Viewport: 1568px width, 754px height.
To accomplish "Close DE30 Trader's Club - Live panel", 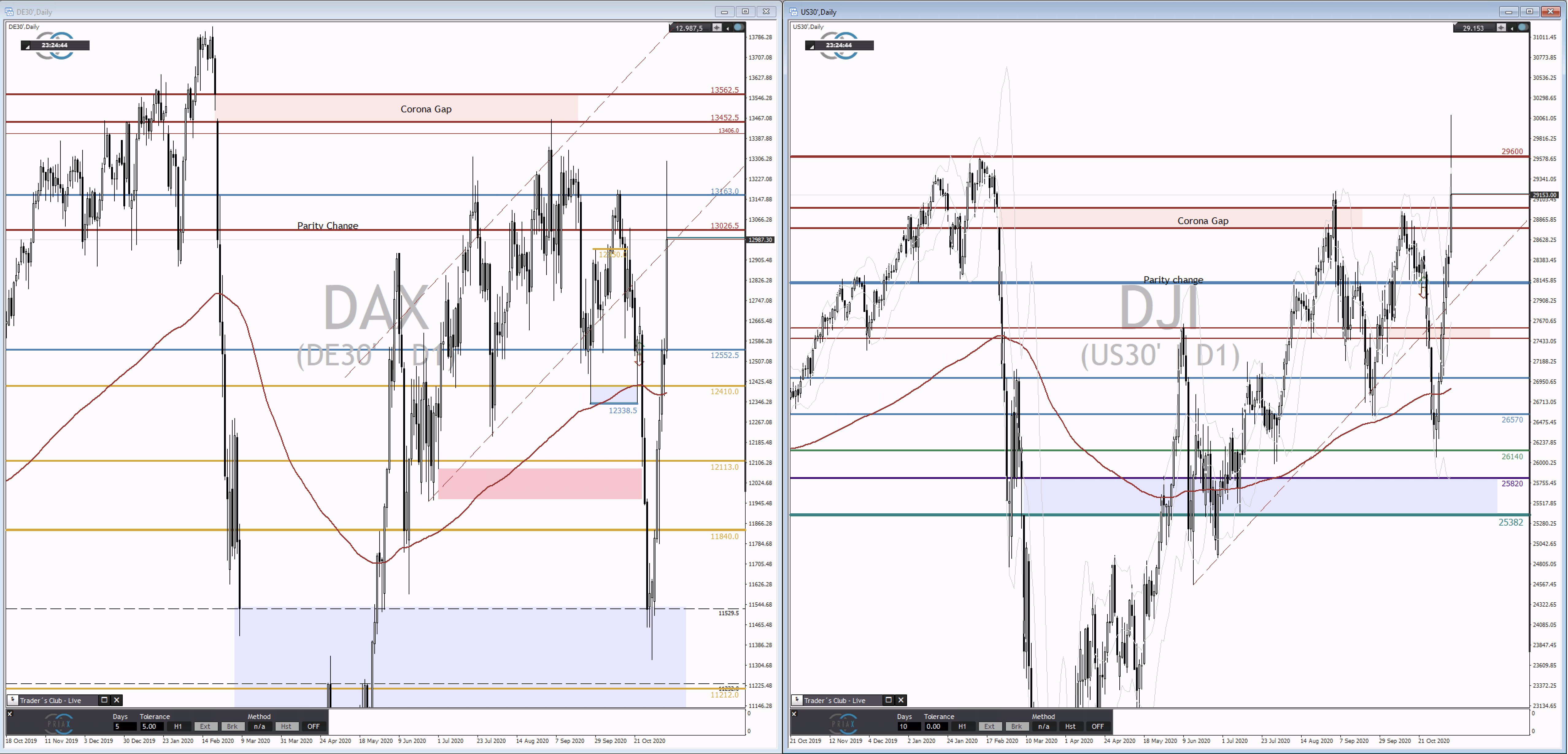I will [x=117, y=700].
